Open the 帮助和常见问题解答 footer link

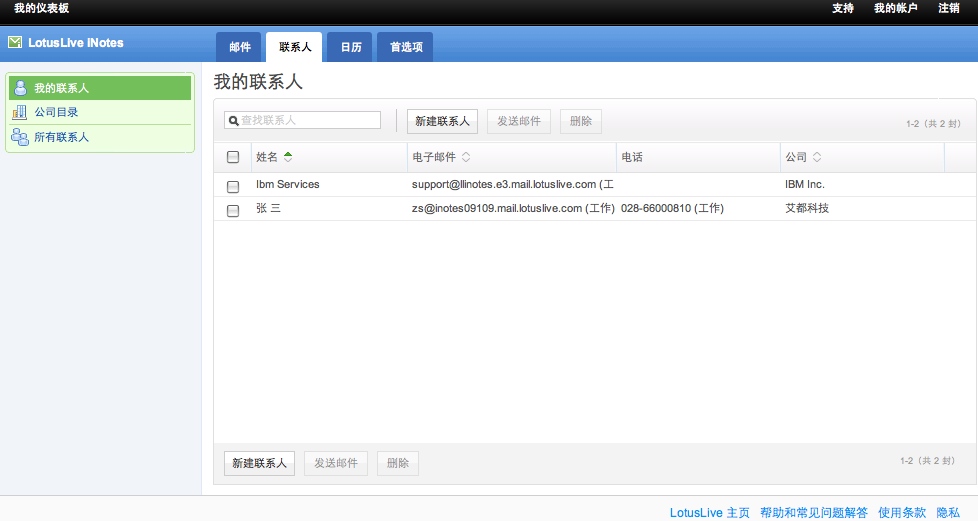click(x=813, y=512)
